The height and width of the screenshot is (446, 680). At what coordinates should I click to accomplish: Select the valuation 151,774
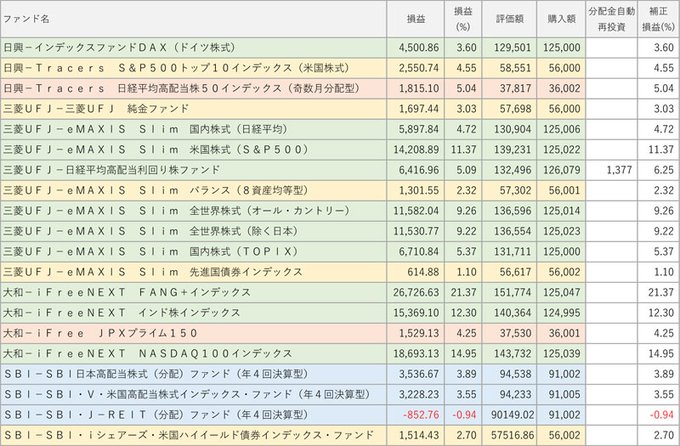pyautogui.click(x=513, y=292)
